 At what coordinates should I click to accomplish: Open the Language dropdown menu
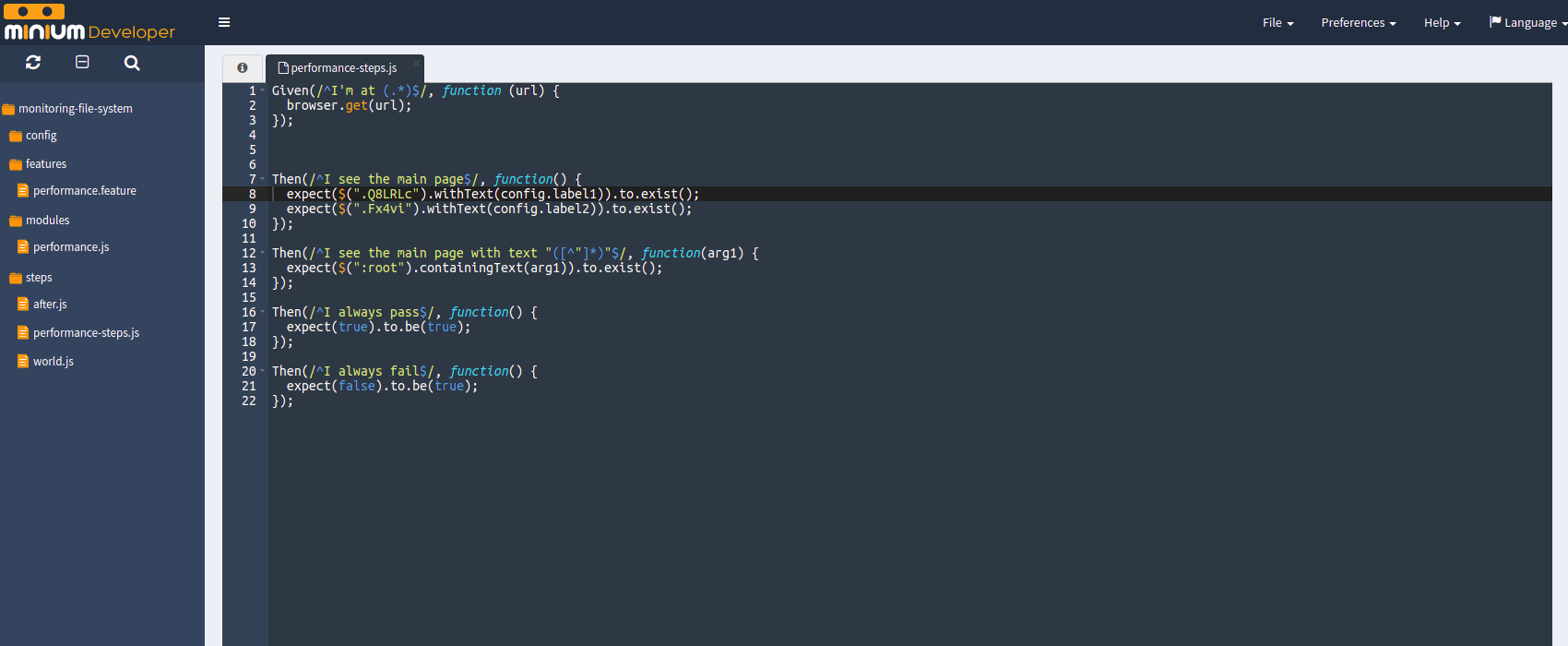point(1529,22)
